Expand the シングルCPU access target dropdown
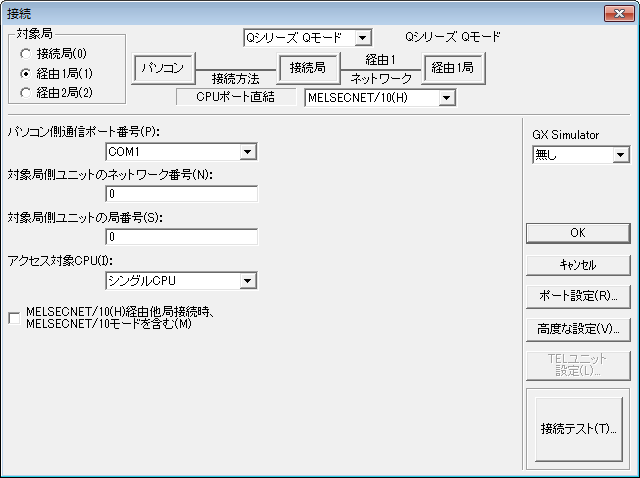 point(247,281)
